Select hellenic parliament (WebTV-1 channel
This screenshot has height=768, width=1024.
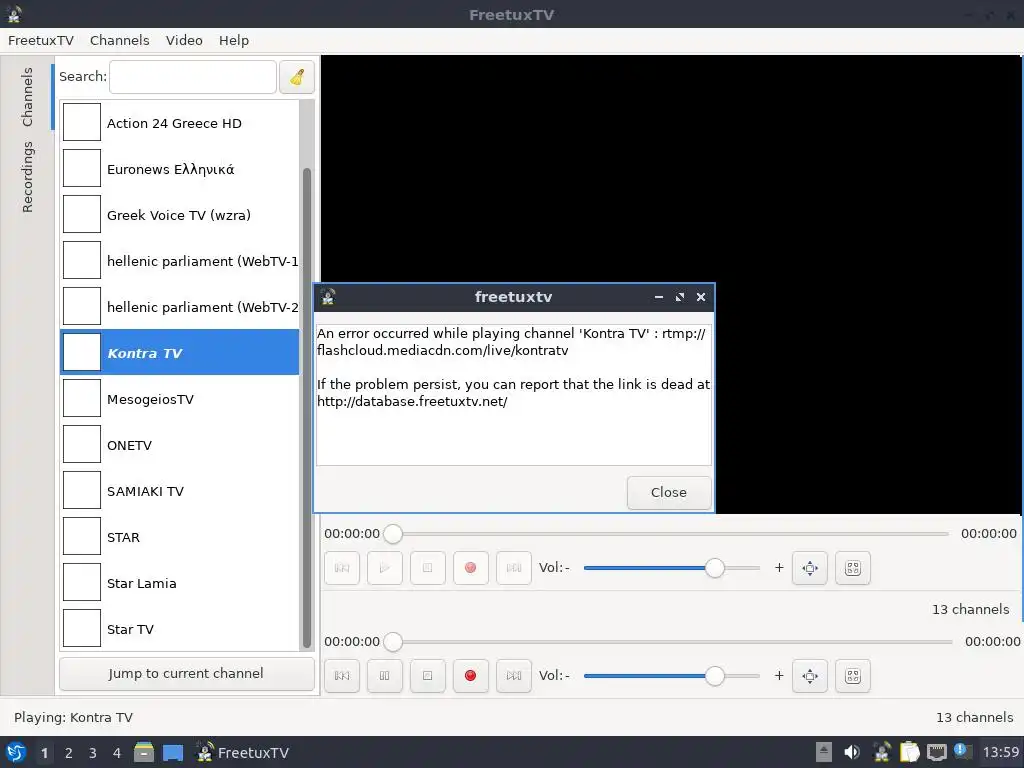coord(180,261)
